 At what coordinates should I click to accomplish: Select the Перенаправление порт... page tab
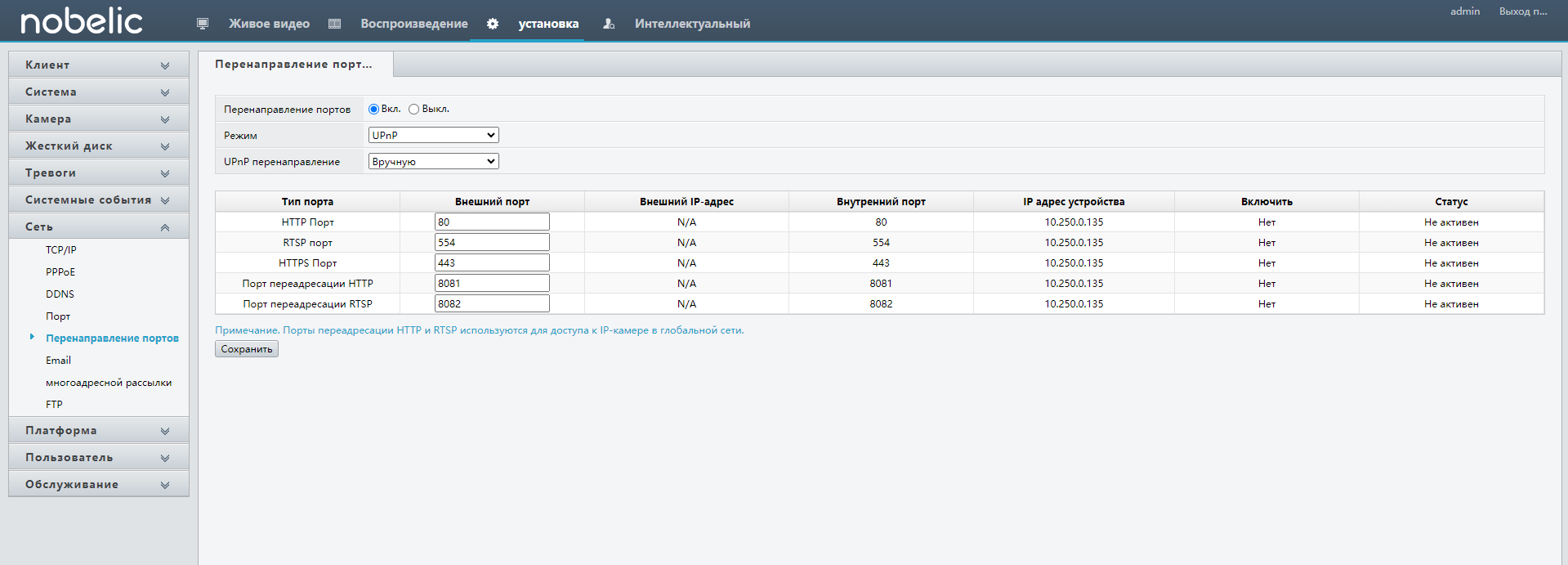pos(295,64)
